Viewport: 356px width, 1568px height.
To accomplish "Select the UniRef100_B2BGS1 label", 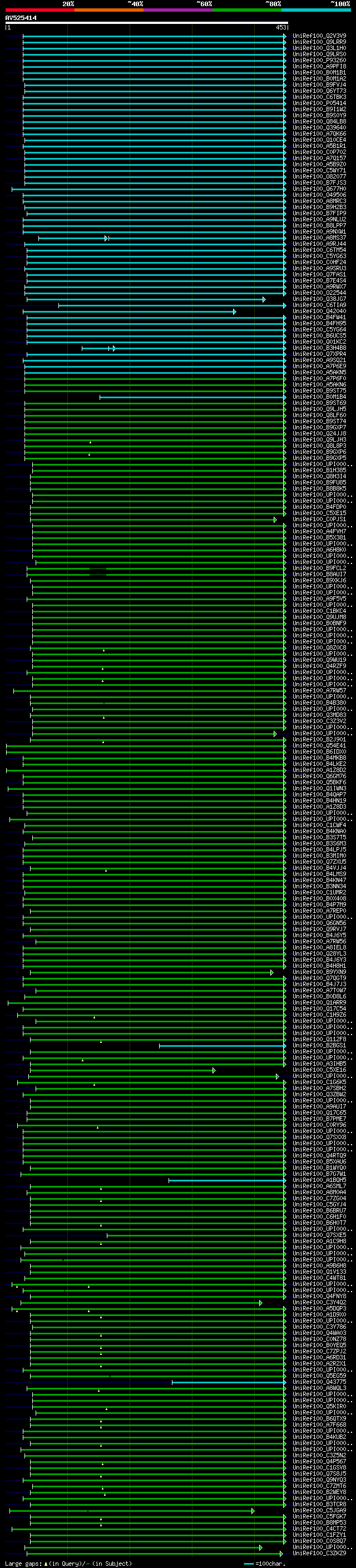I will point(319,1046).
